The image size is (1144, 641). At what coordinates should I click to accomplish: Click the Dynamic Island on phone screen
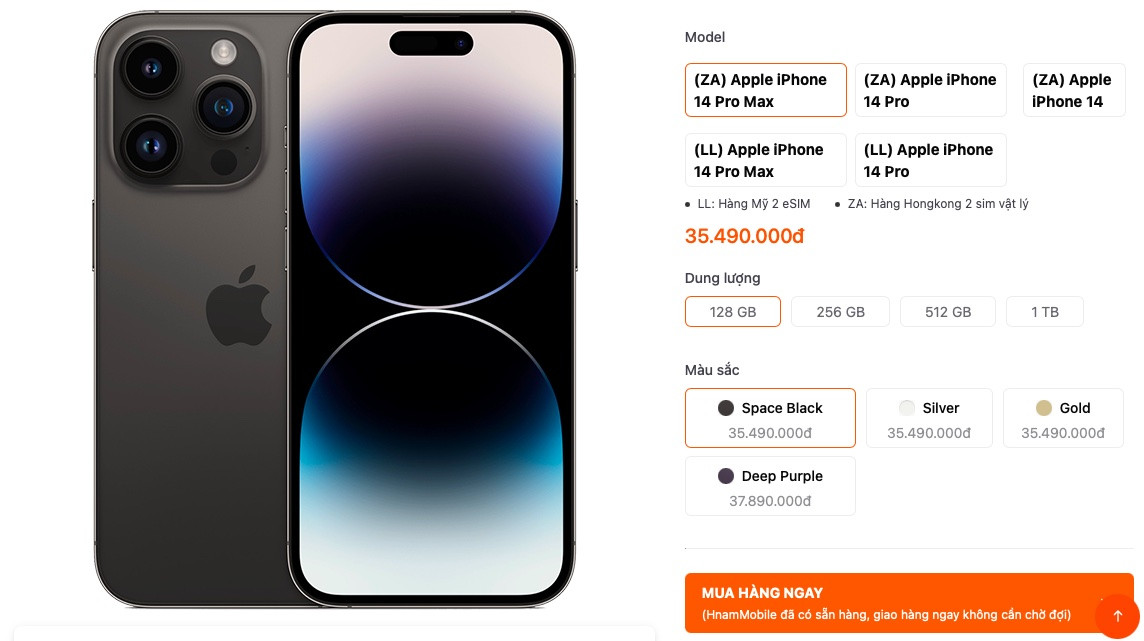[x=431, y=44]
